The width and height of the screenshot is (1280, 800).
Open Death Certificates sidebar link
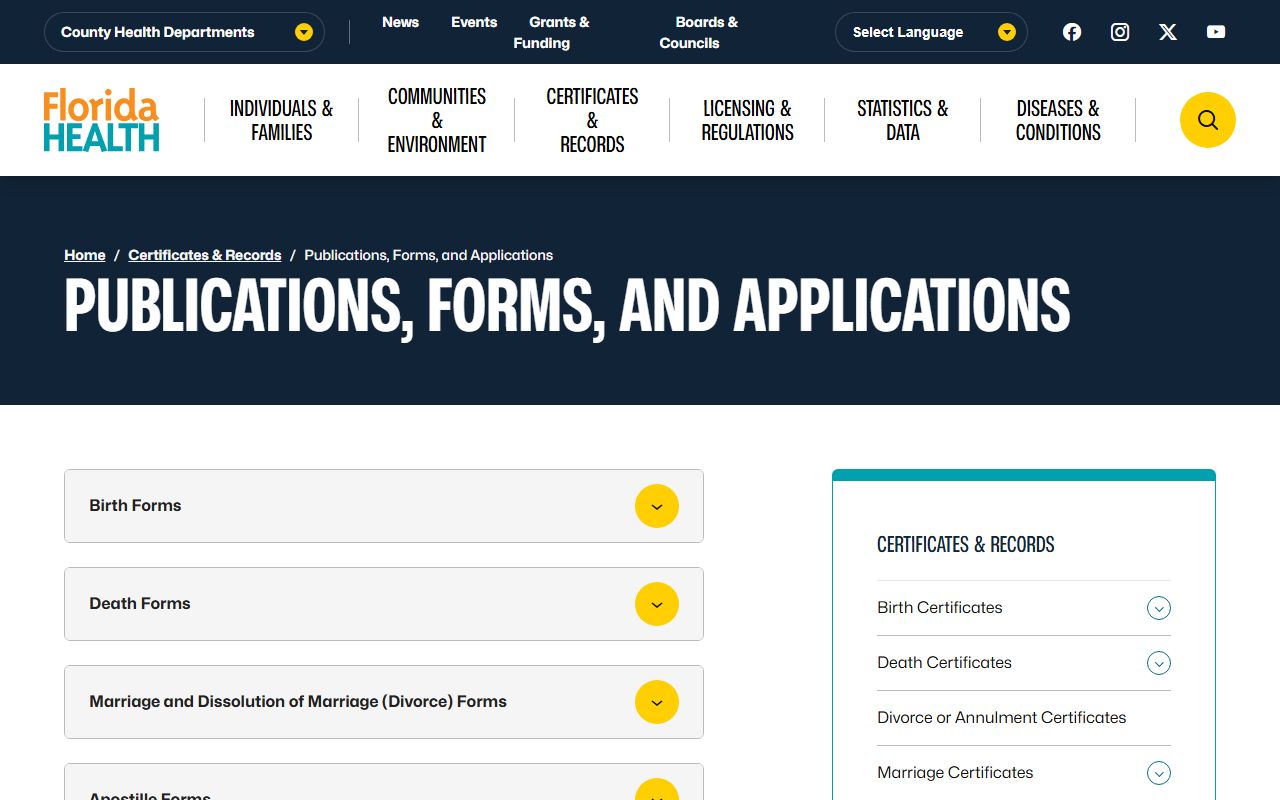point(945,663)
